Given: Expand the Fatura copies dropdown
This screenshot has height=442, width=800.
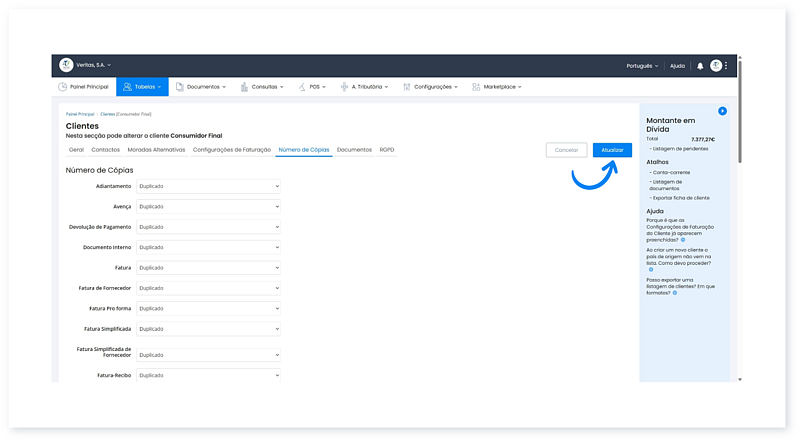Looking at the screenshot, I should tap(208, 268).
